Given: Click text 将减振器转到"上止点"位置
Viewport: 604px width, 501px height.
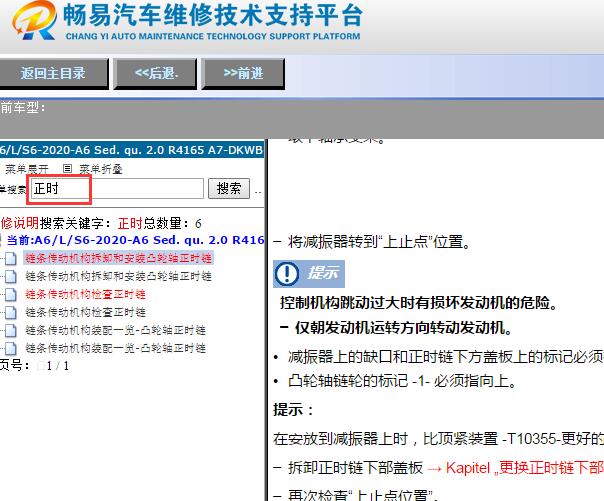Looking at the screenshot, I should [379, 242].
